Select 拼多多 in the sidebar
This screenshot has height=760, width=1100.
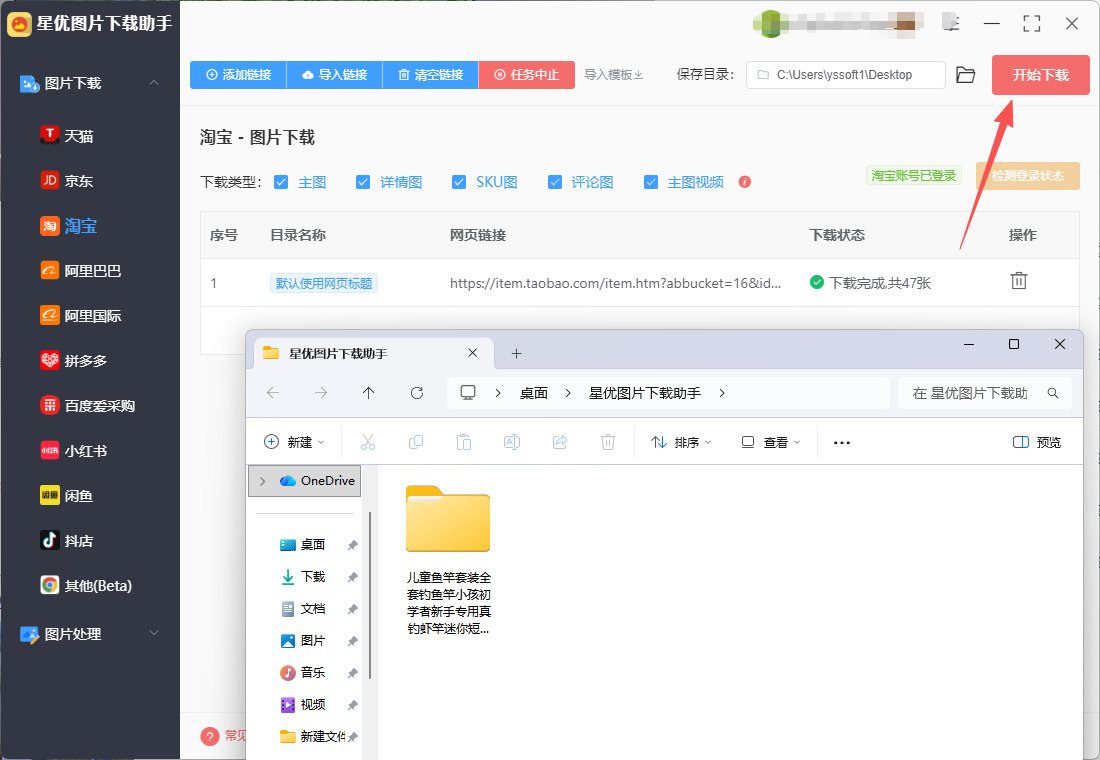pyautogui.click(x=85, y=361)
